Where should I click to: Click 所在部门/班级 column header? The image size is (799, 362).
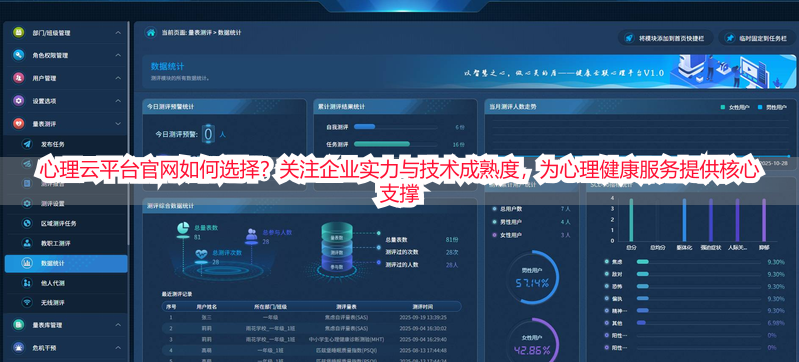coord(271,307)
